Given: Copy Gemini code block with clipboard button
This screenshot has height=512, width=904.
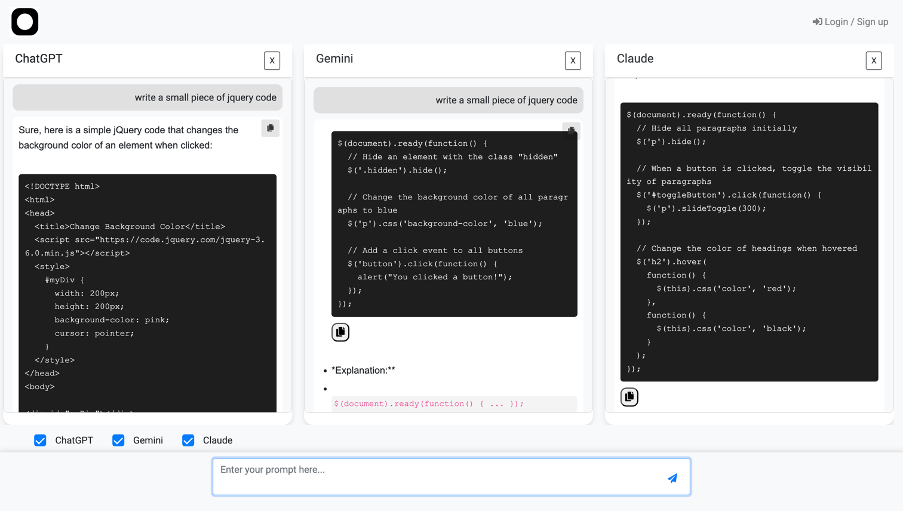Looking at the screenshot, I should coord(340,332).
